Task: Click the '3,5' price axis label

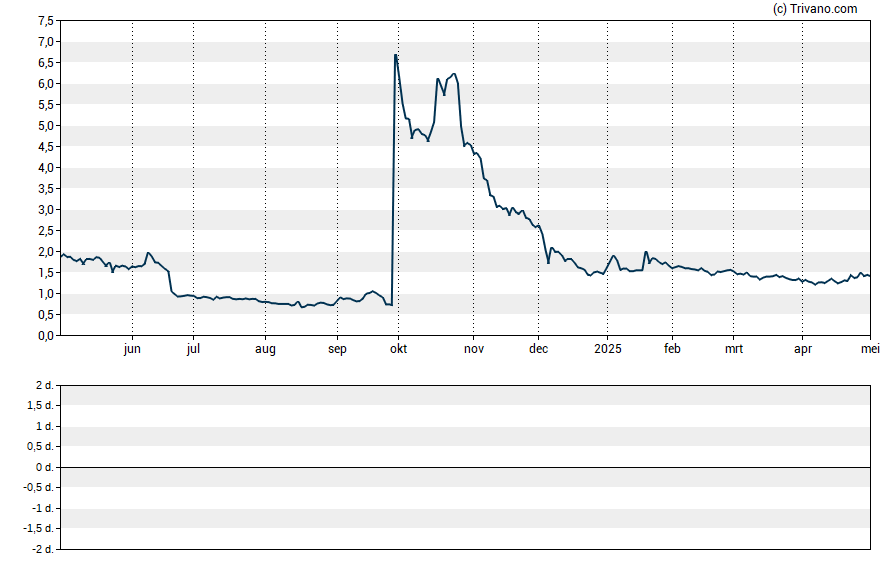Action: (x=46, y=189)
